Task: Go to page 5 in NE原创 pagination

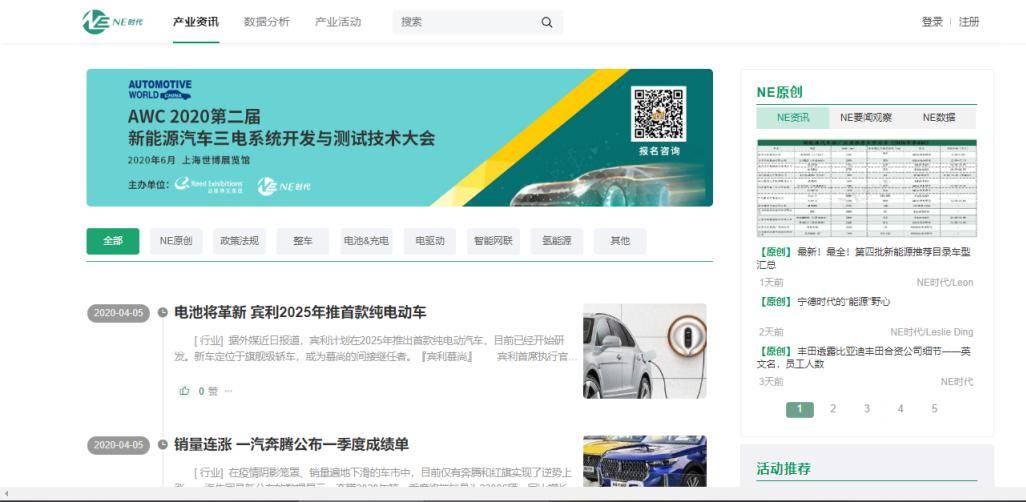Action: (934, 409)
